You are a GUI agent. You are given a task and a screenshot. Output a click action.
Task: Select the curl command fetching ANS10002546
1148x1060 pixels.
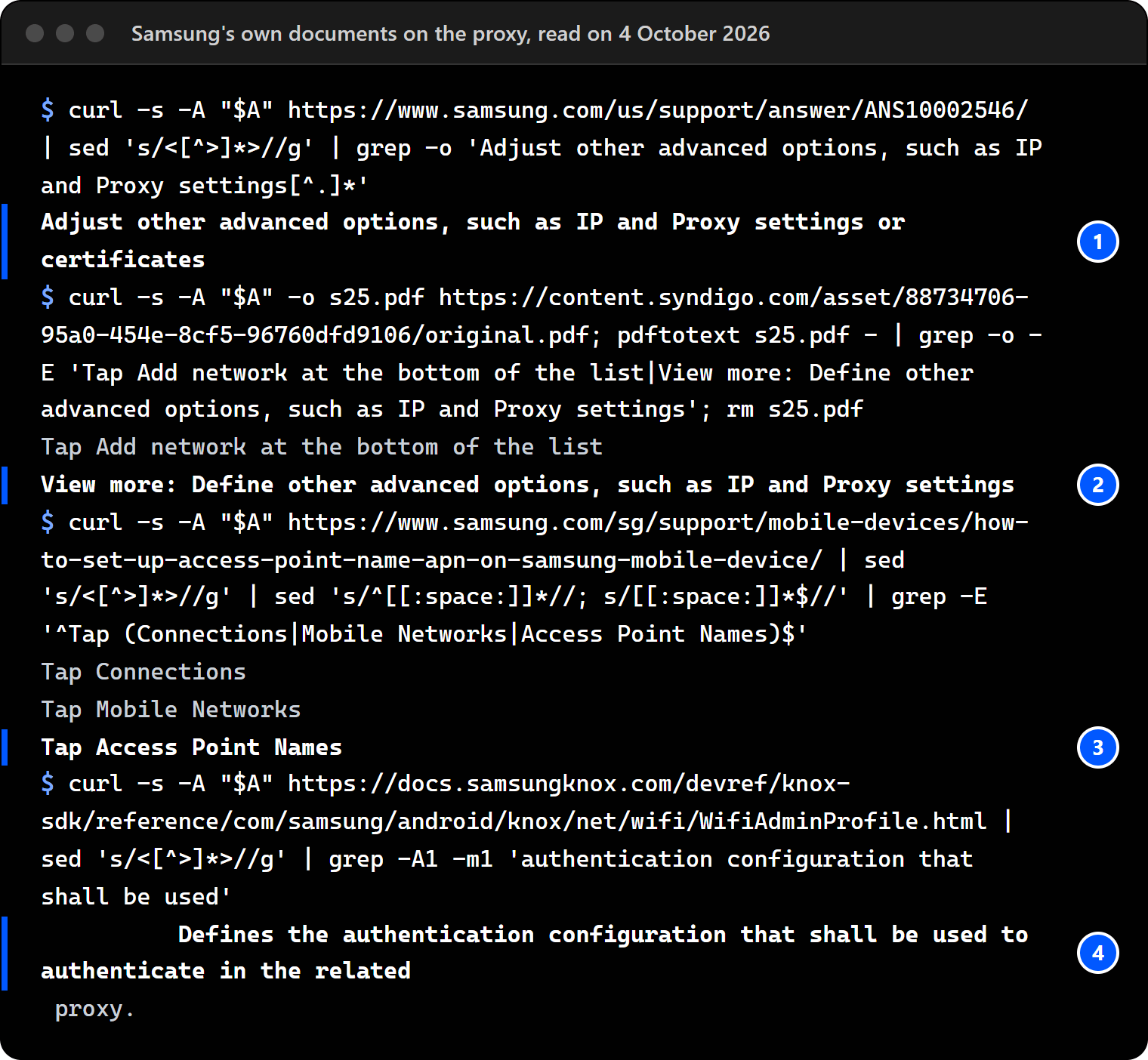pos(535,110)
